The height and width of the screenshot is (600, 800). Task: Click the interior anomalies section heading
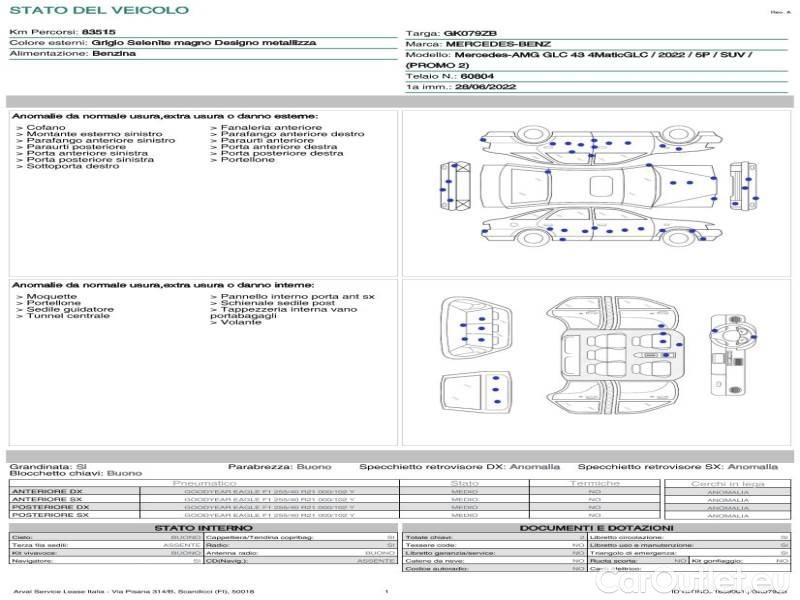[163, 285]
